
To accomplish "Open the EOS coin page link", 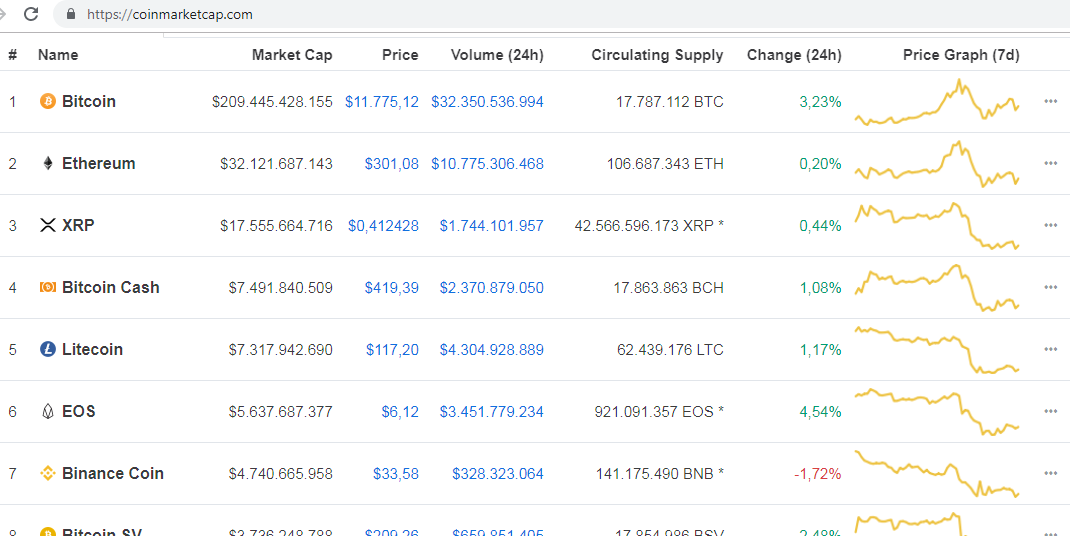I will click(x=78, y=412).
